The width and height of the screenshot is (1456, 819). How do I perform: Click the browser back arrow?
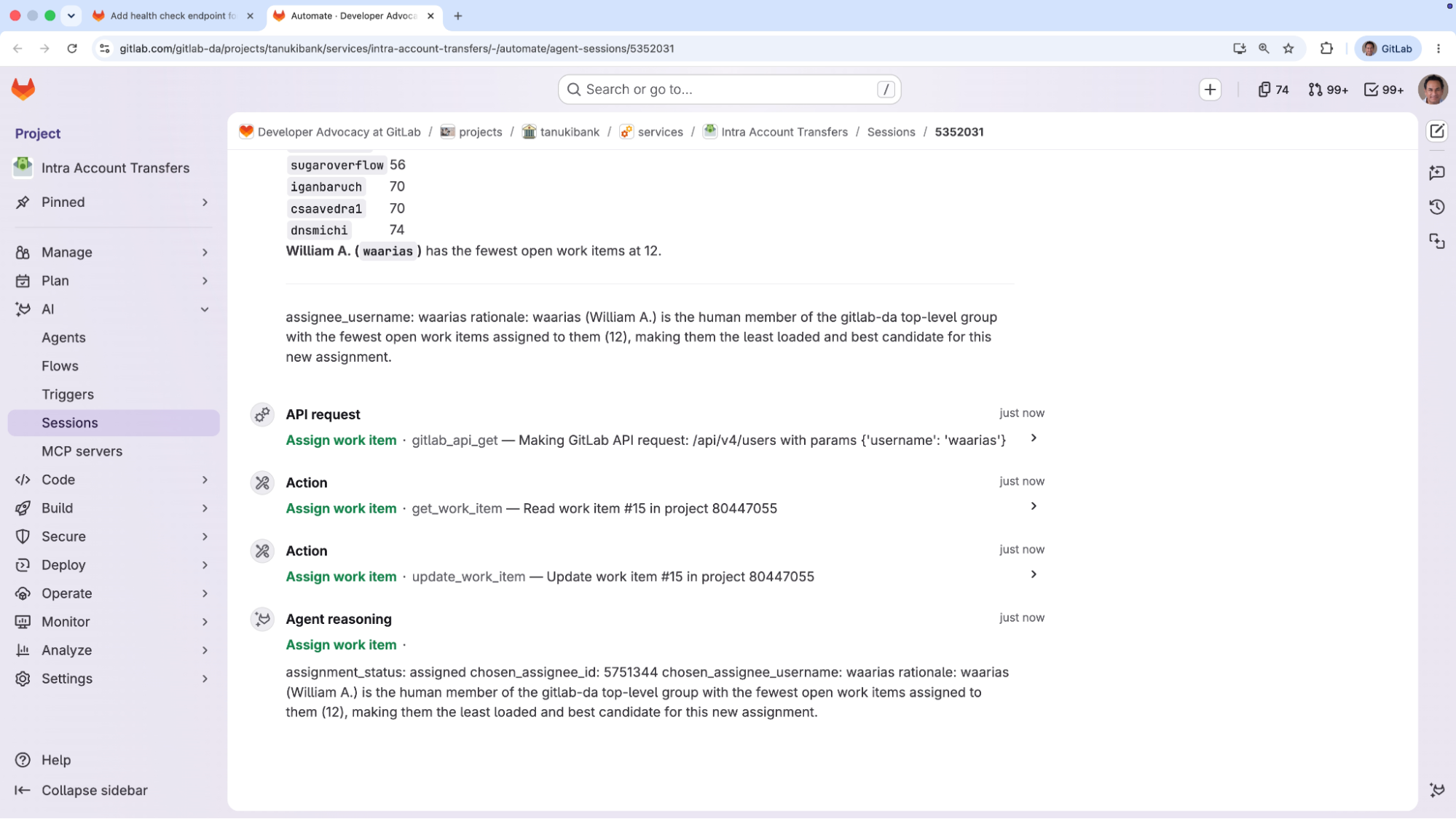tap(17, 49)
